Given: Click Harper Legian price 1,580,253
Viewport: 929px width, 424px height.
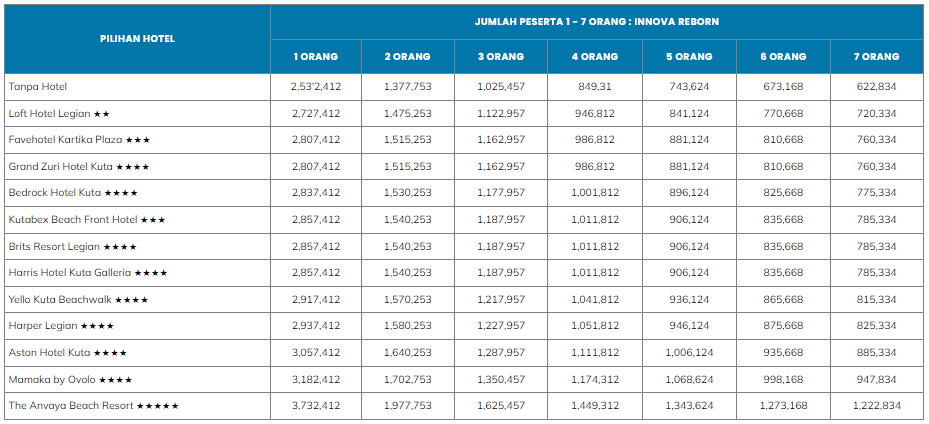Looking at the screenshot, I should 408,326.
